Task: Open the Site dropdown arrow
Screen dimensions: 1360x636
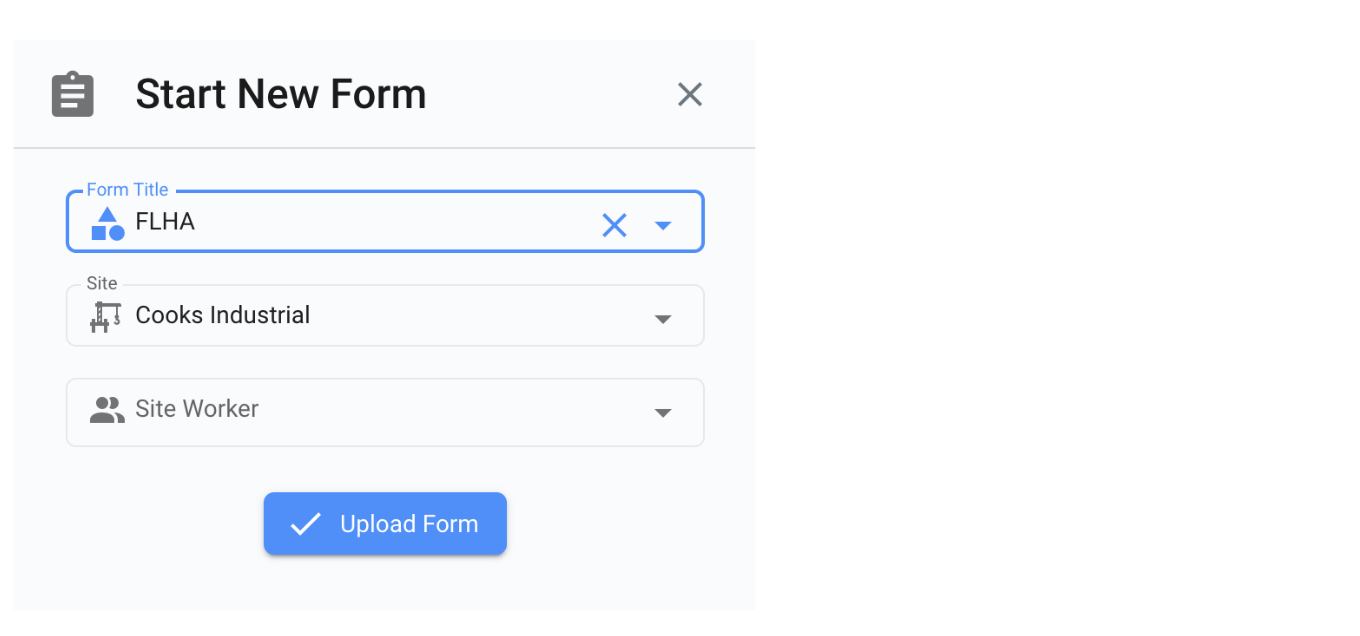Action: click(x=662, y=319)
